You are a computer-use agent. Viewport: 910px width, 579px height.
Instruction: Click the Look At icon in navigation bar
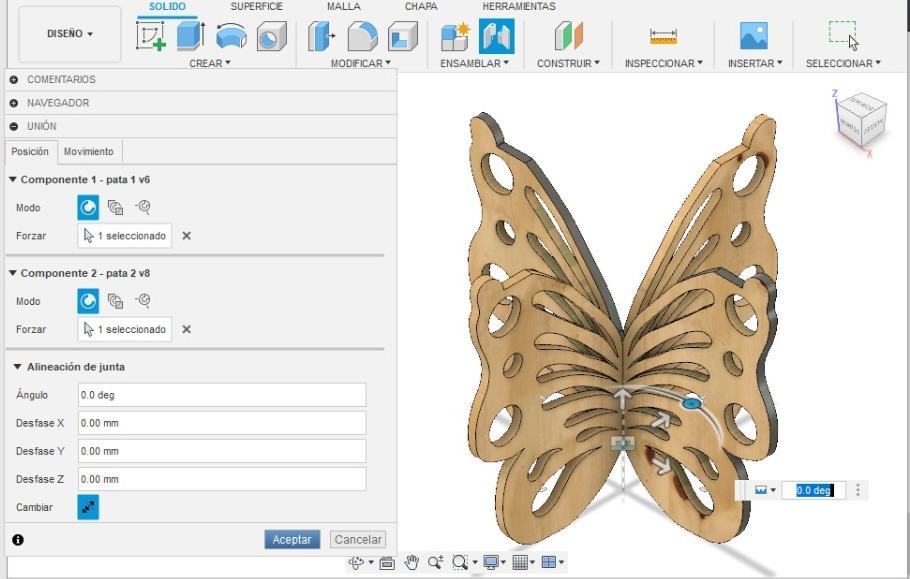pos(387,562)
